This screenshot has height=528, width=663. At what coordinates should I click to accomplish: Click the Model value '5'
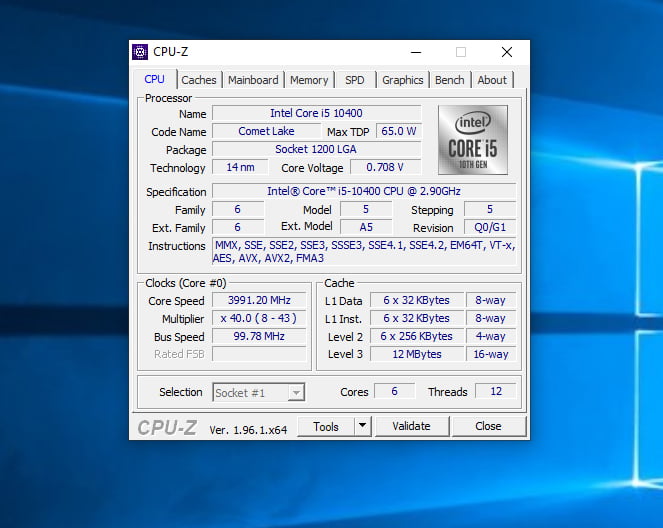[x=366, y=209]
